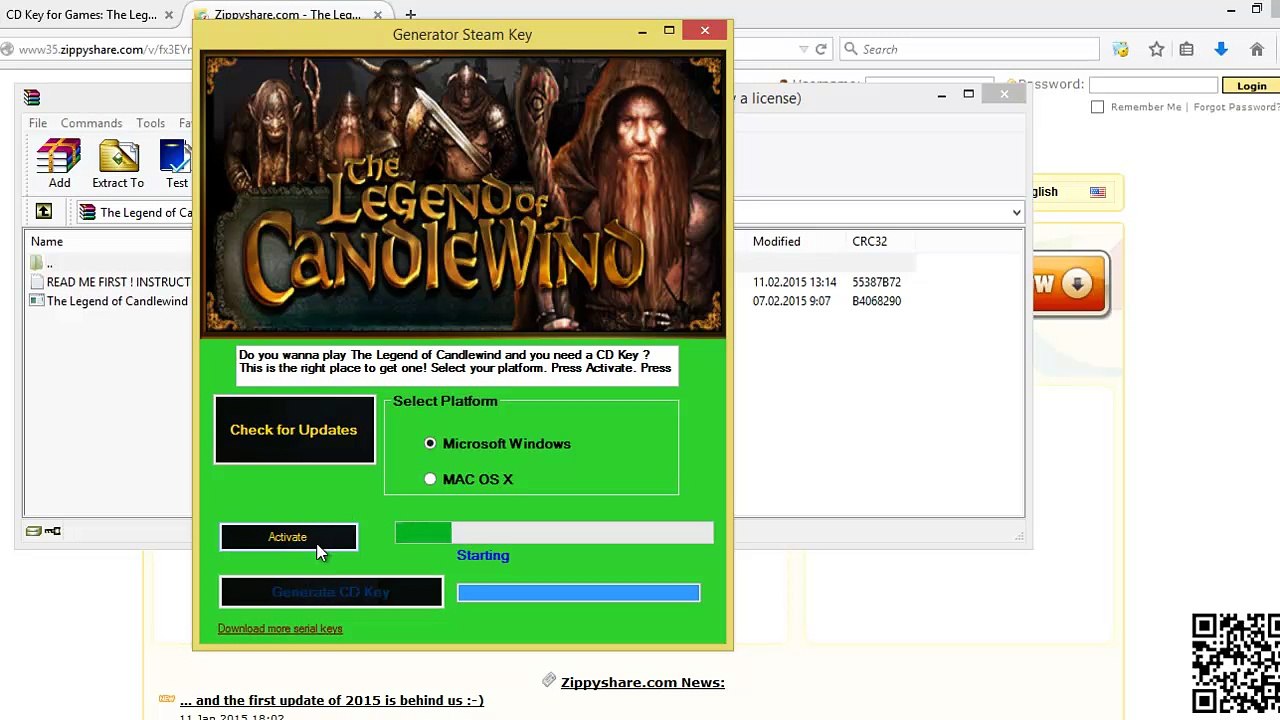Click the Extract To toolbar icon
Screen dimensions: 1280x720
click(x=118, y=157)
